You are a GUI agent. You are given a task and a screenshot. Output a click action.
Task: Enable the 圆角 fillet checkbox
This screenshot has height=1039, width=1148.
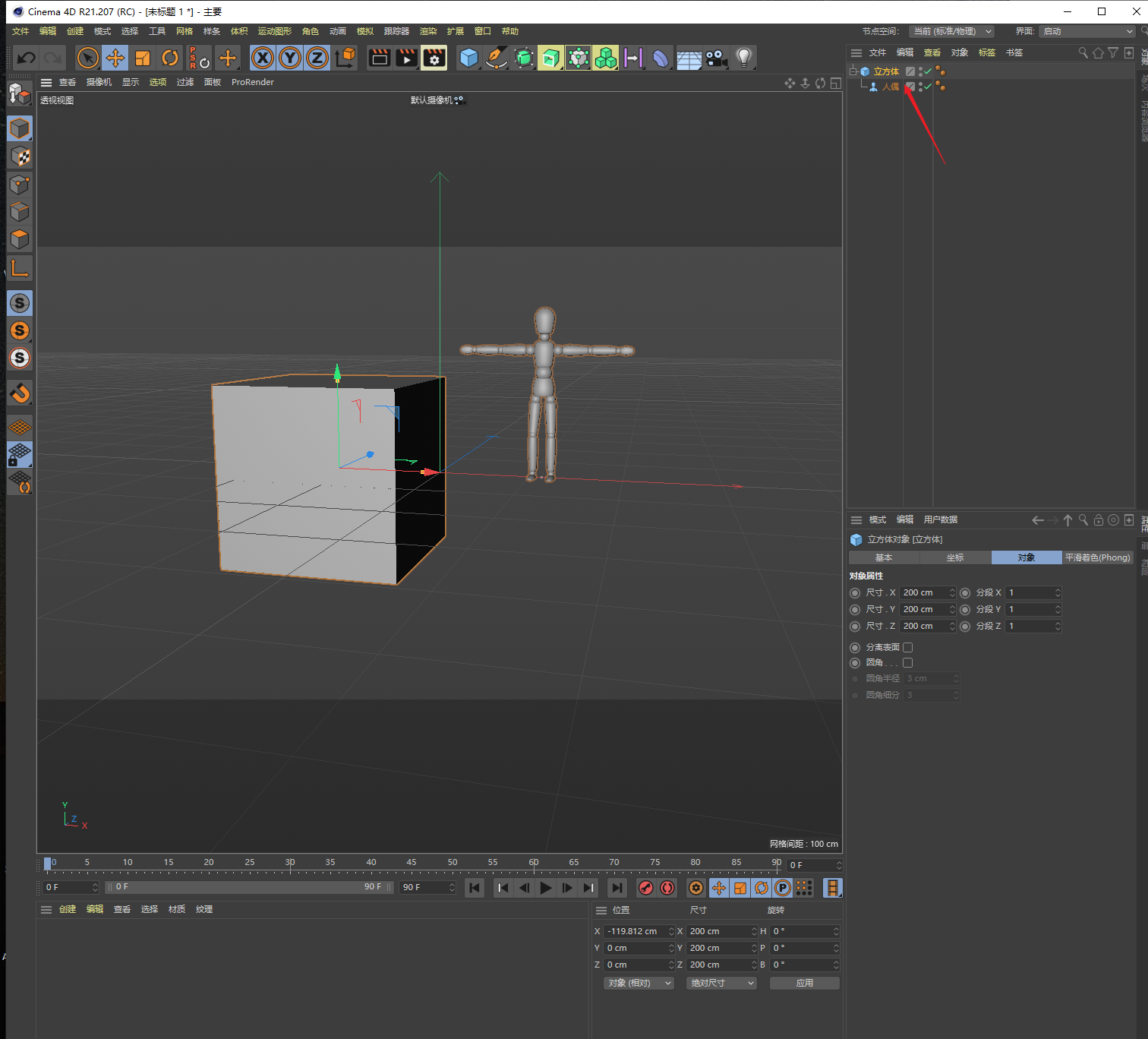907,662
